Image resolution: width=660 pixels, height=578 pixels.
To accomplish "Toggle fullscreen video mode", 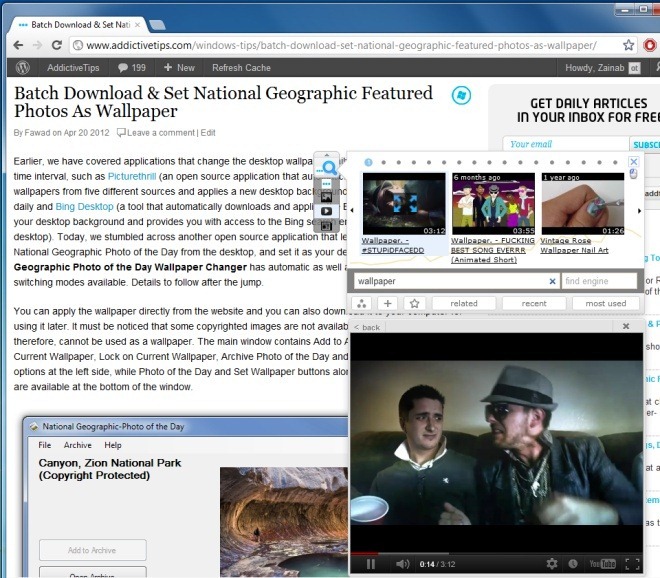I will coord(632,564).
